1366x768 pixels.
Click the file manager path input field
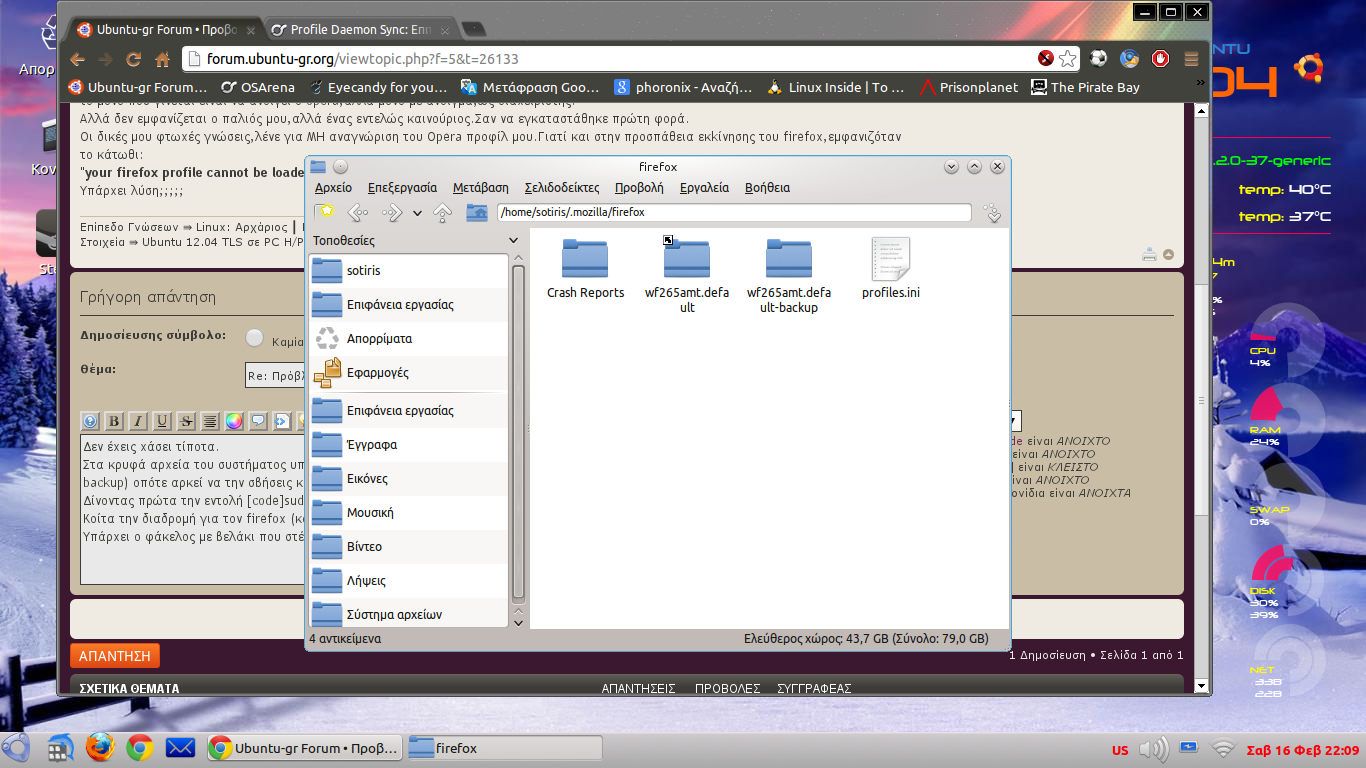(733, 212)
